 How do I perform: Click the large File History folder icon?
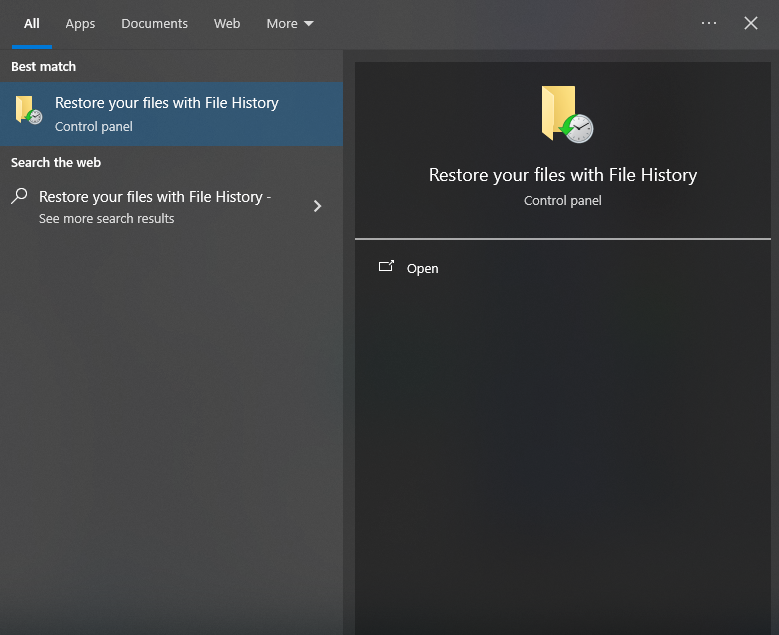coord(567,114)
